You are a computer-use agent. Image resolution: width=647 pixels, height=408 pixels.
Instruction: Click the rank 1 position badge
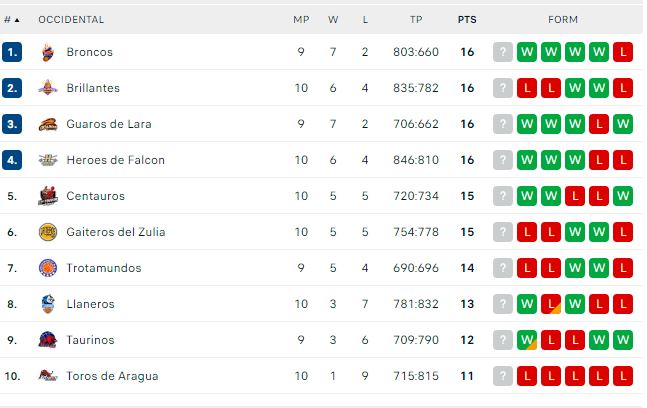tap(12, 52)
